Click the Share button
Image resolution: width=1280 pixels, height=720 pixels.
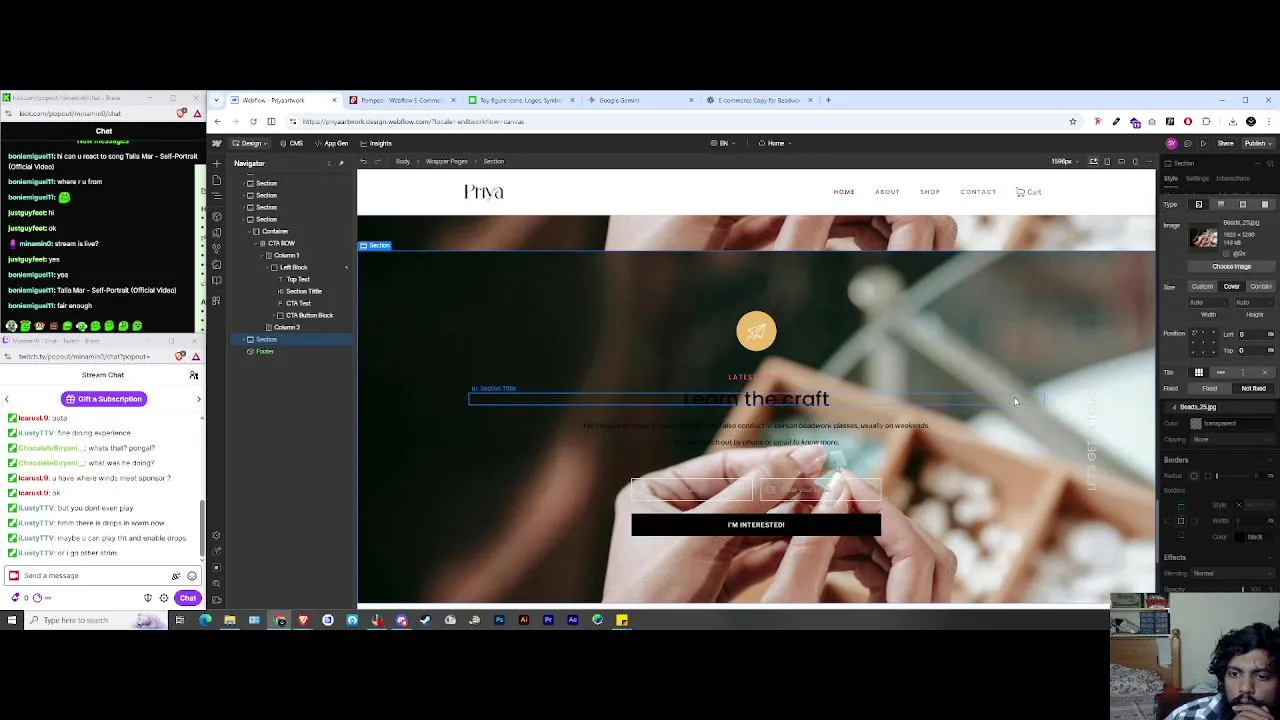(x=1225, y=143)
